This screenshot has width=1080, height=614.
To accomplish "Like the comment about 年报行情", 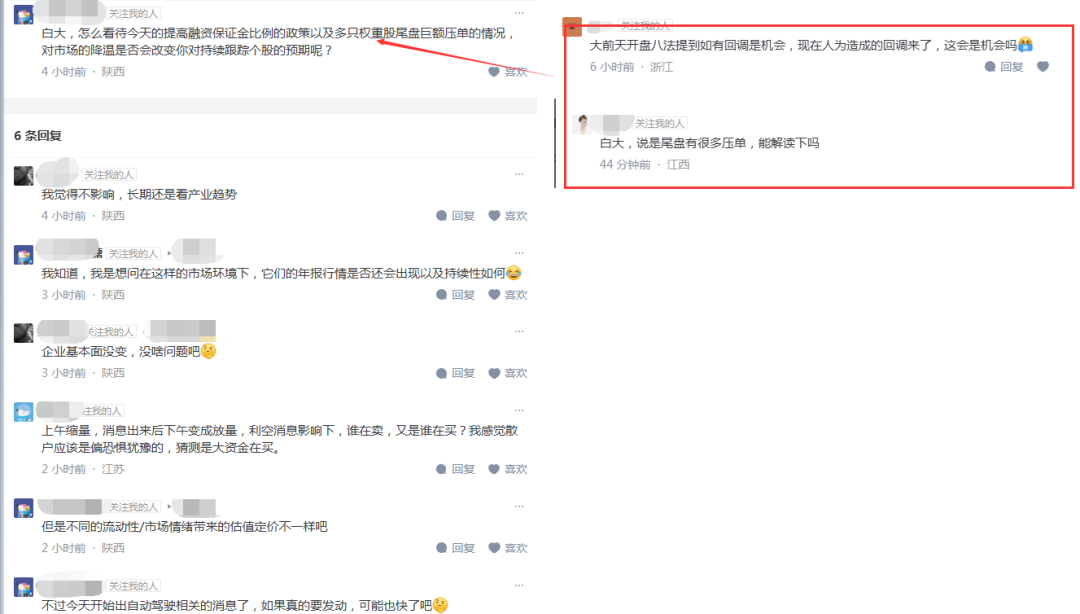I will point(508,295).
